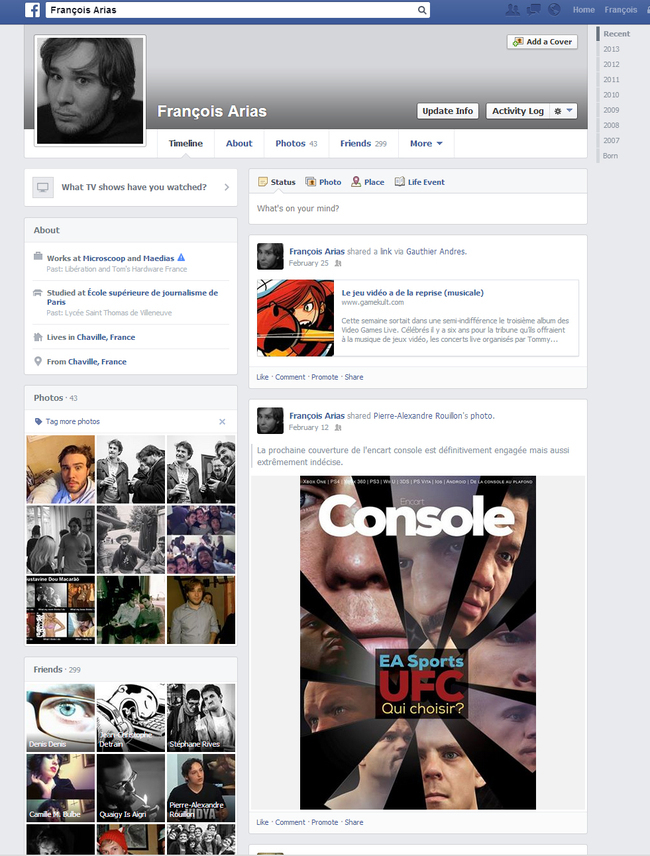Open the Console magazine cover image
This screenshot has height=856, width=650.
tap(418, 643)
